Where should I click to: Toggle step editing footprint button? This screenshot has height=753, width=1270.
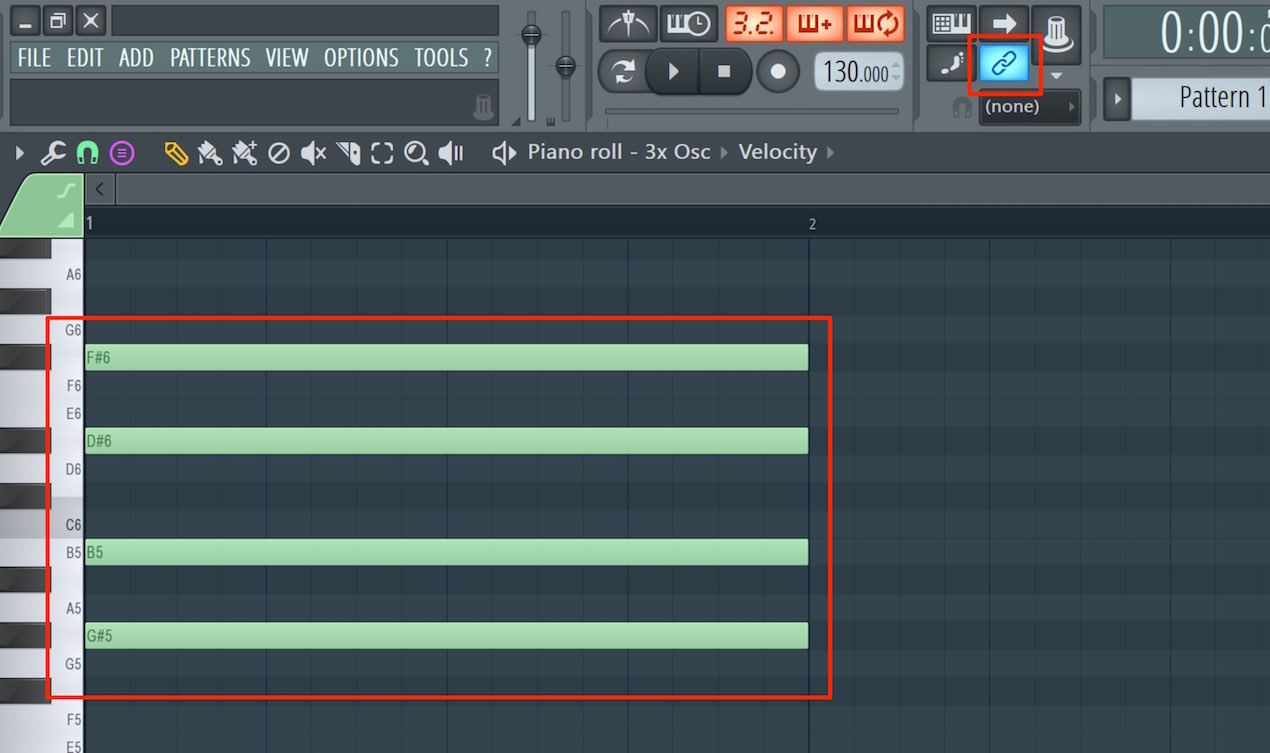tap(951, 64)
